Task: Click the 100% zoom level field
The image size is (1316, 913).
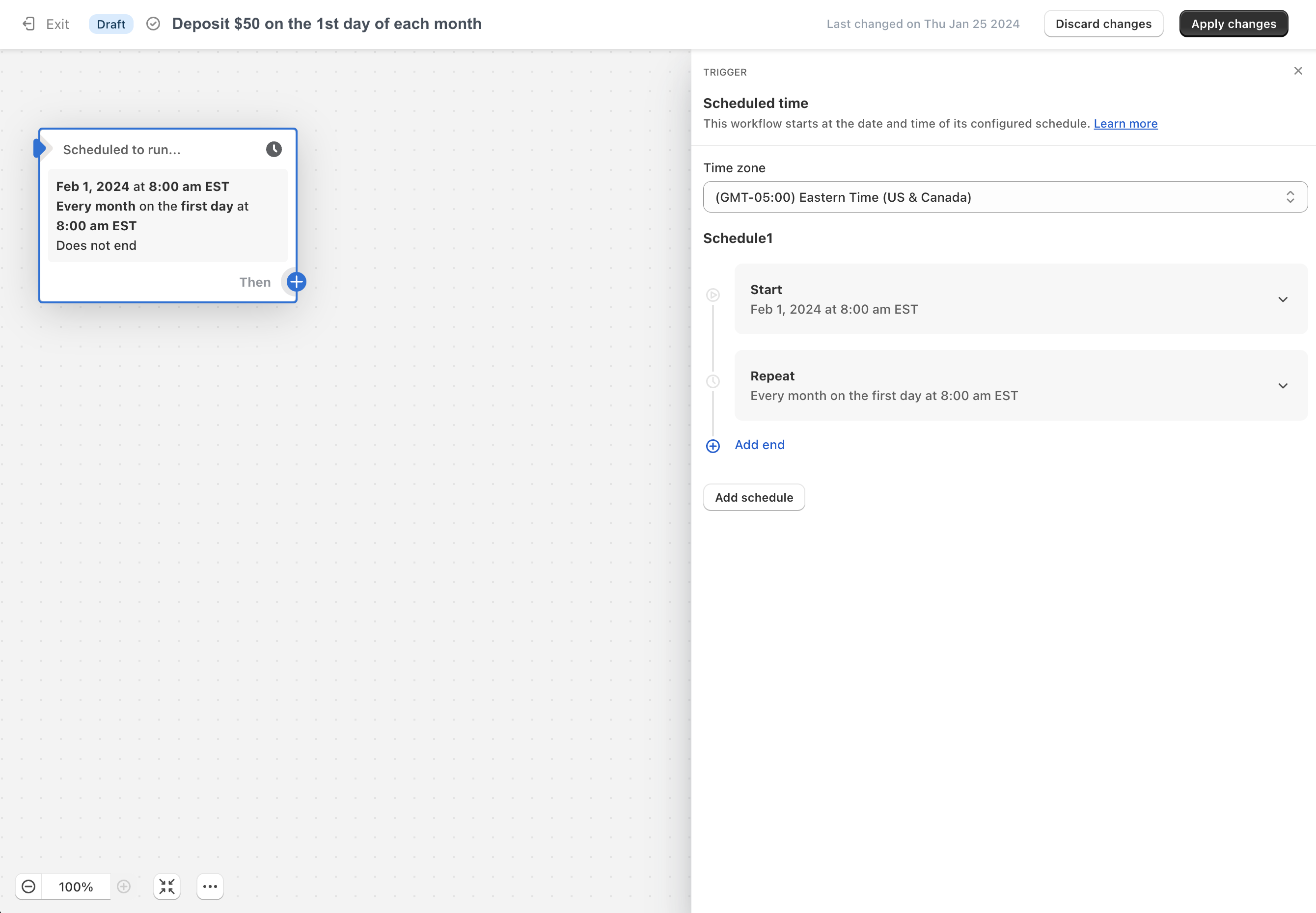Action: click(x=76, y=886)
